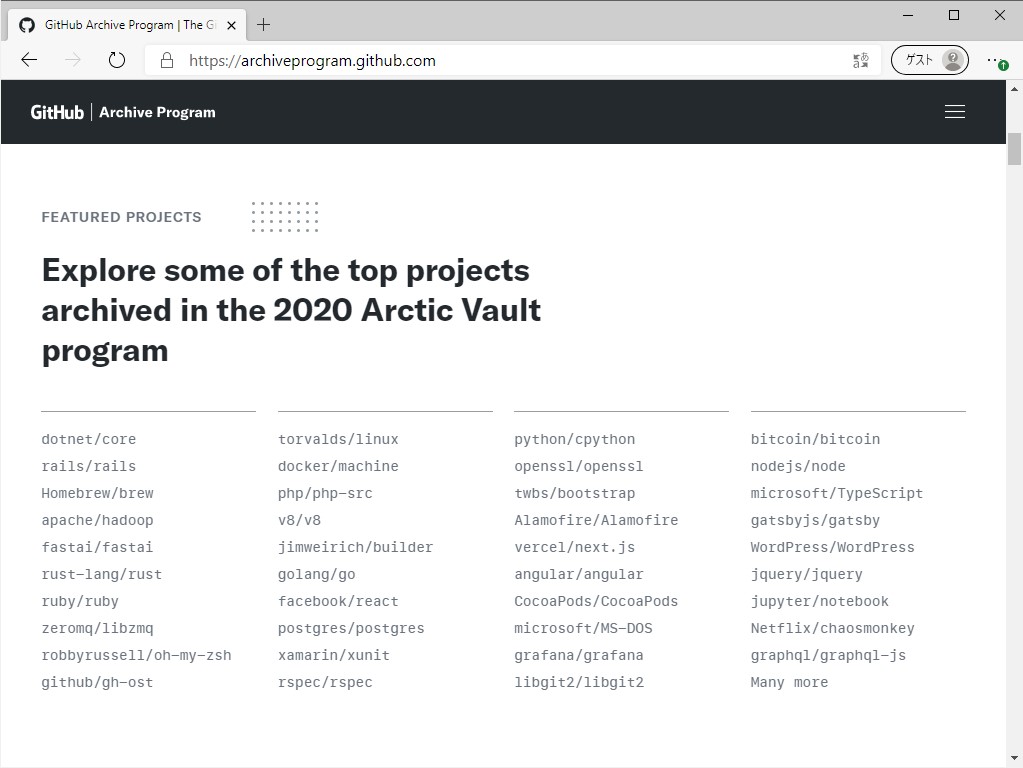Open the hamburger navigation menu
This screenshot has height=768, width=1023.
(954, 111)
